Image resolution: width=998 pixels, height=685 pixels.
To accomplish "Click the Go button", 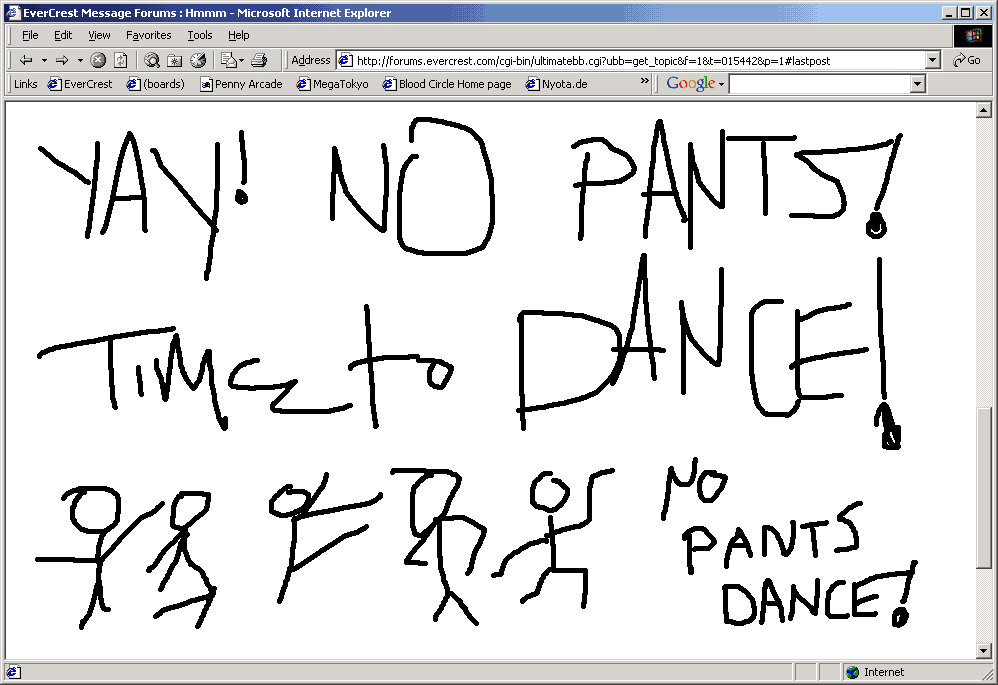I will [967, 60].
